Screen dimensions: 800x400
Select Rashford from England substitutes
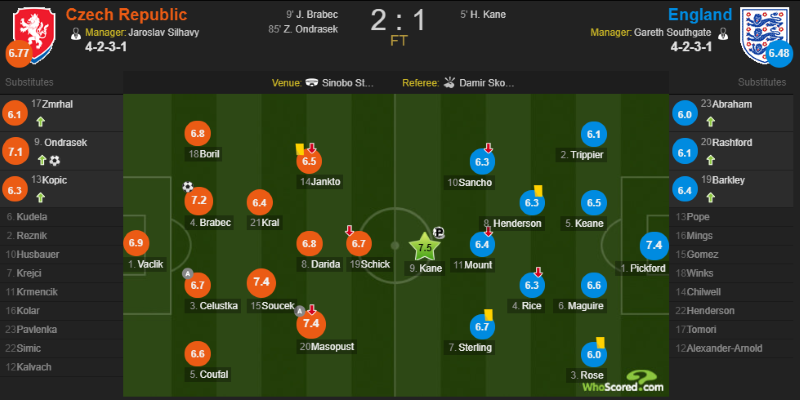pyautogui.click(x=733, y=151)
